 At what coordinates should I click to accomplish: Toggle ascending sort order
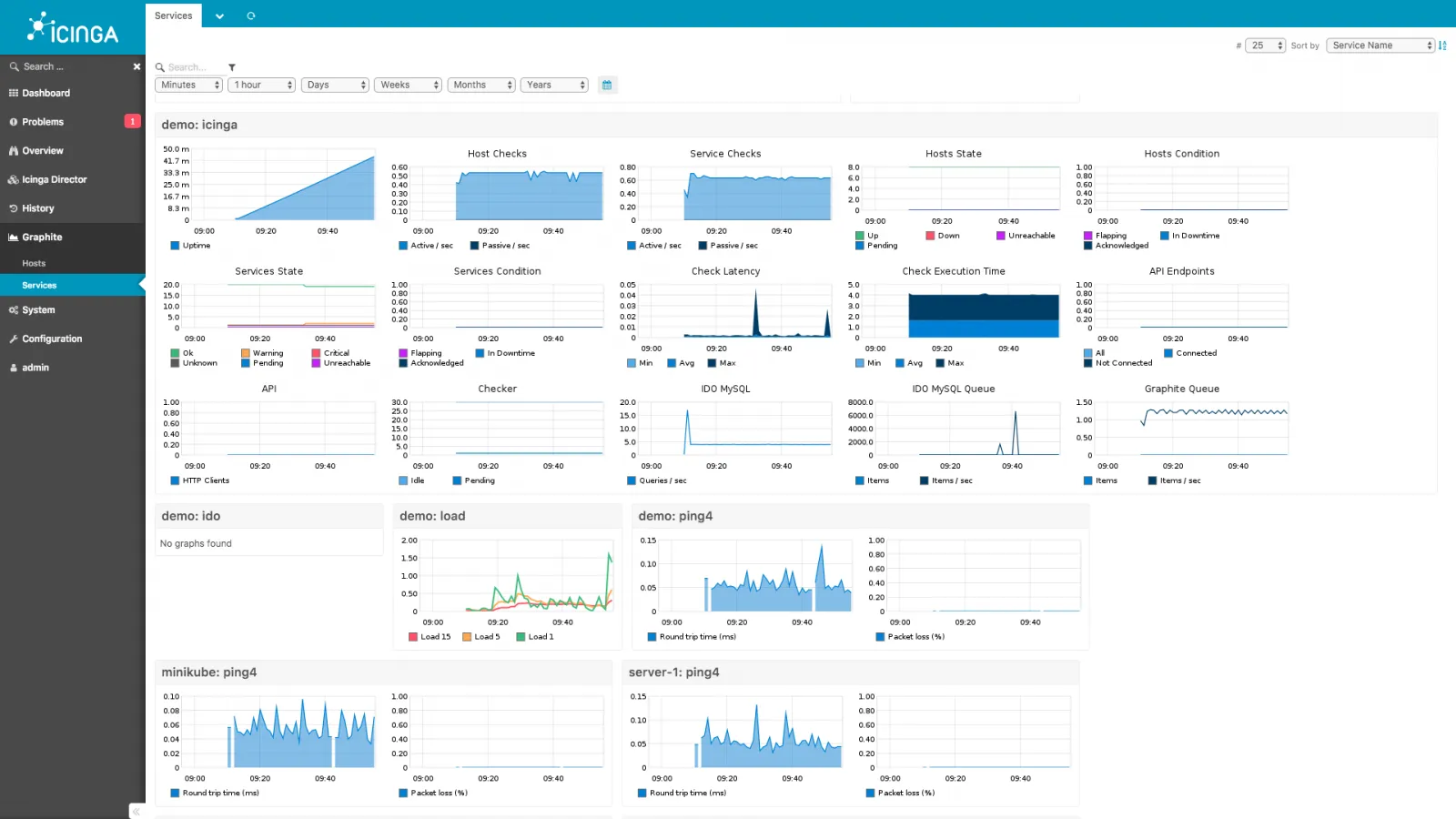pyautogui.click(x=1442, y=45)
